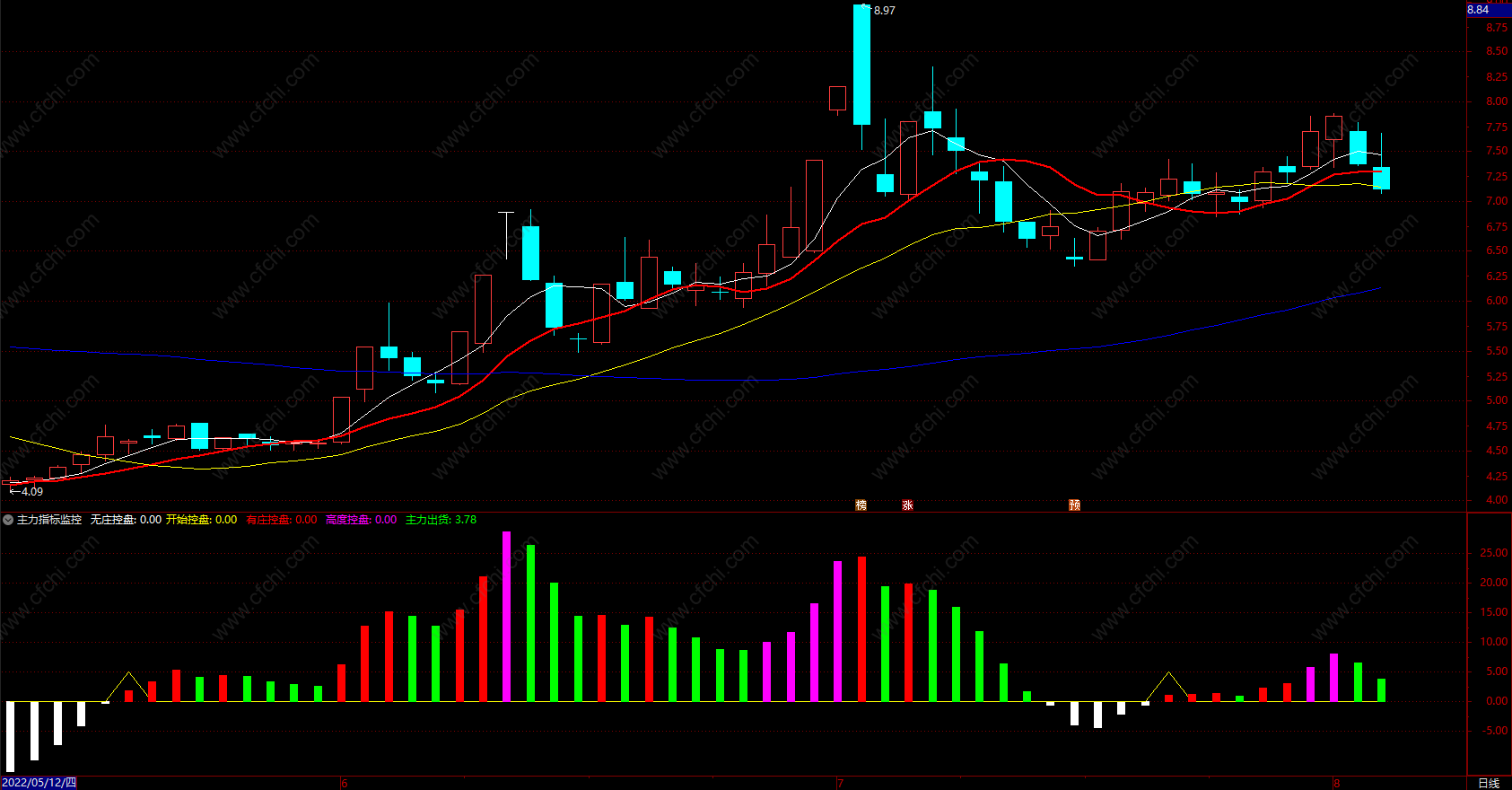Open the 日线 period selector
Image resolution: width=1512 pixels, height=790 pixels.
(1489, 783)
